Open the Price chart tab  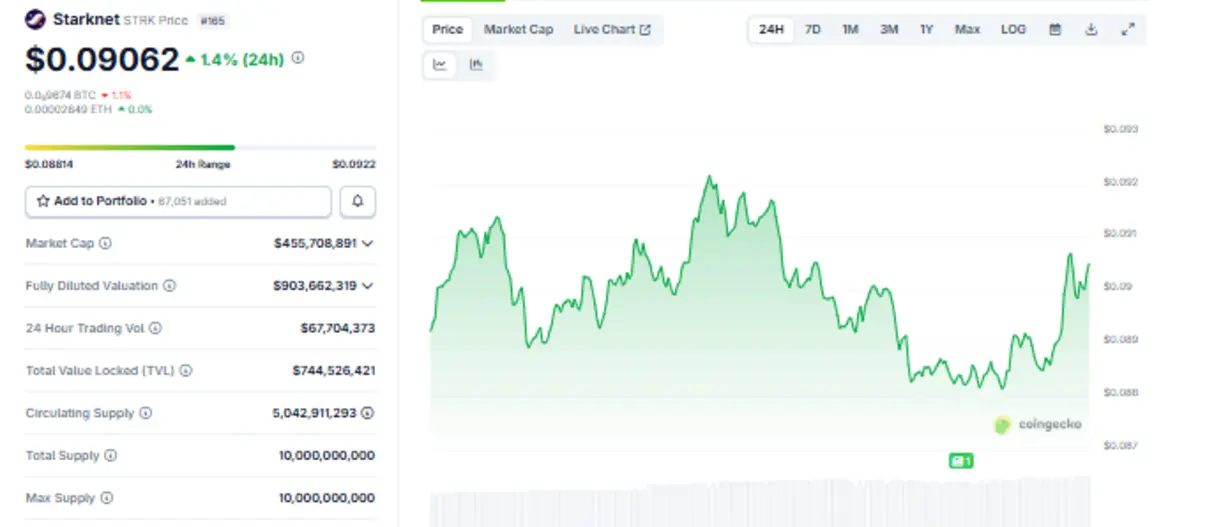447,30
